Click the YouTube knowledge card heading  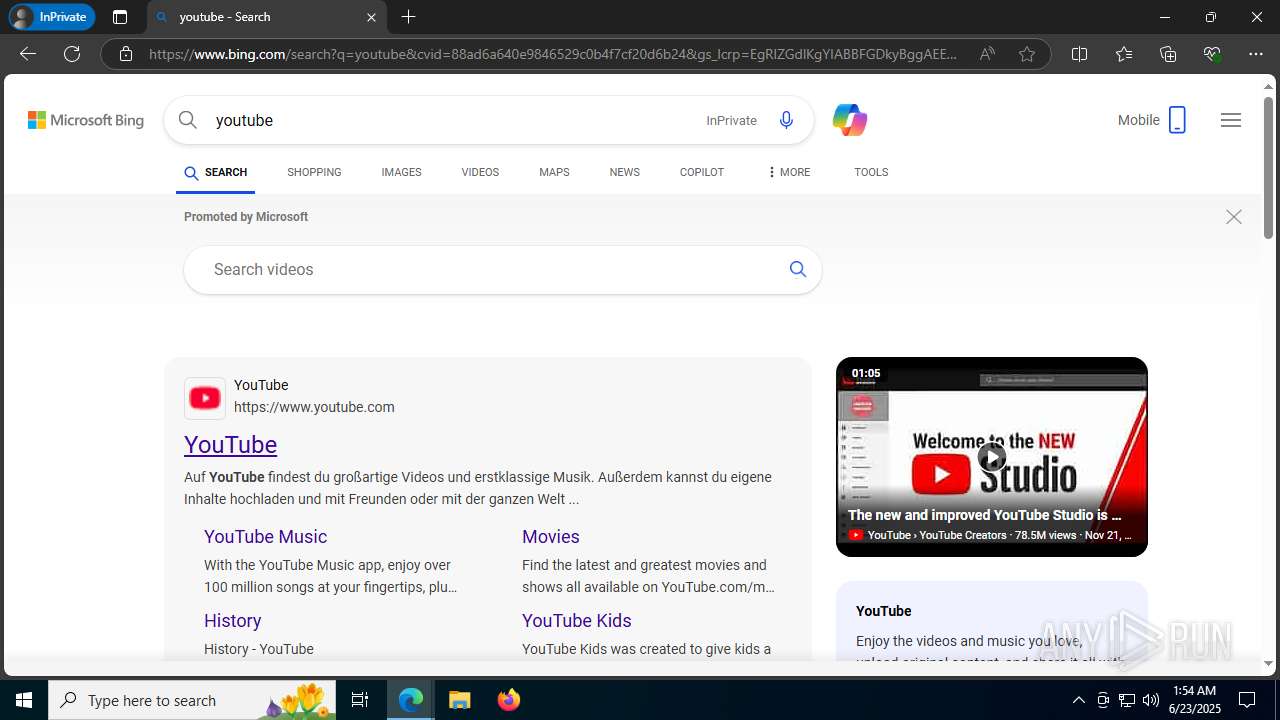click(x=884, y=611)
